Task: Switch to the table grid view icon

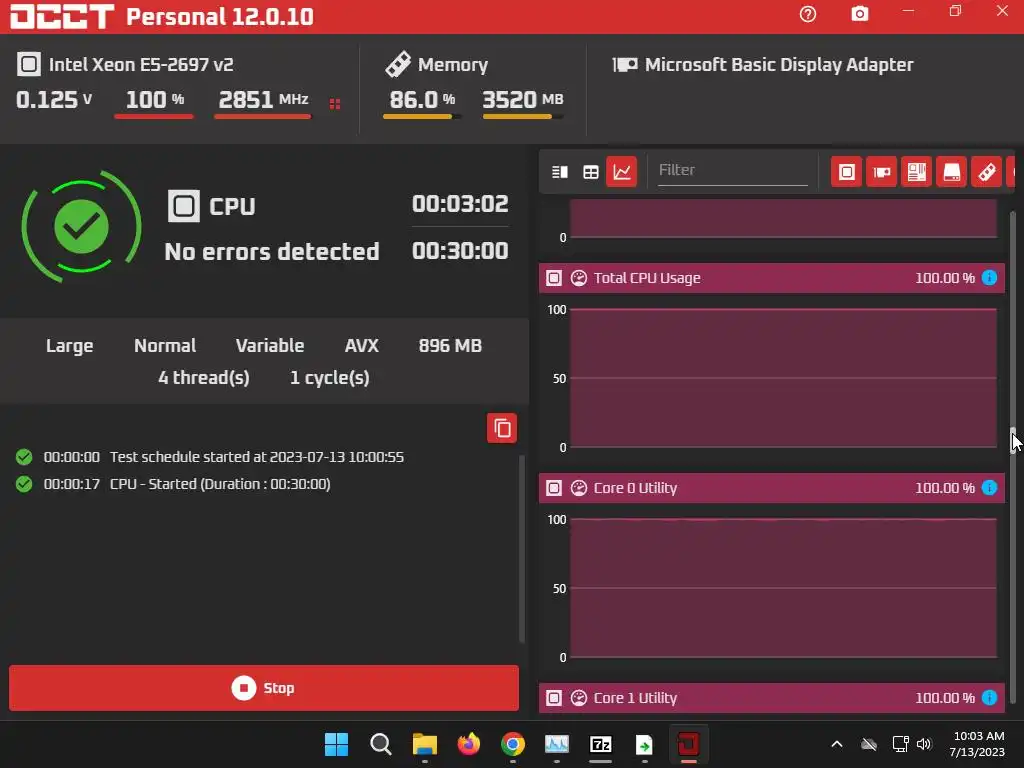Action: pos(590,172)
